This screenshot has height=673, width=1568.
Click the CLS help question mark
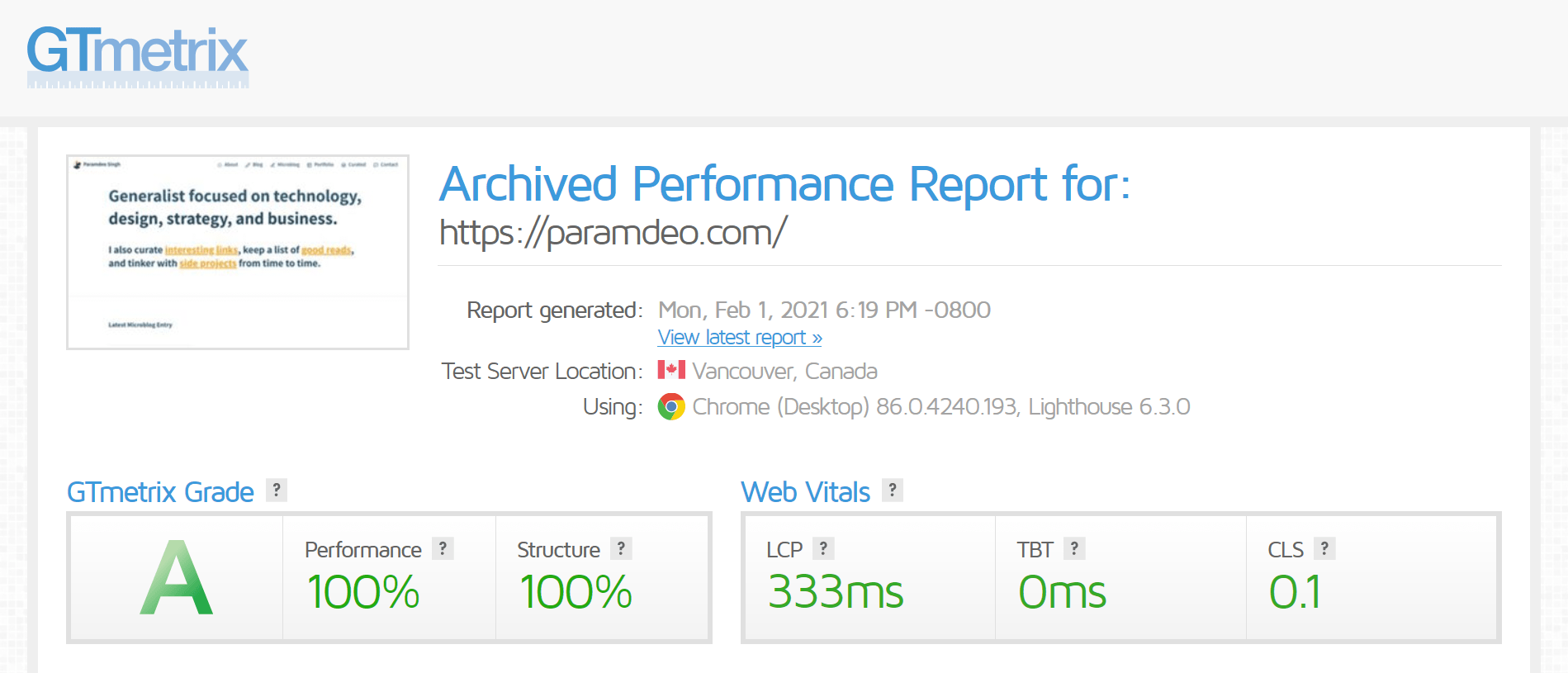coord(1324,548)
